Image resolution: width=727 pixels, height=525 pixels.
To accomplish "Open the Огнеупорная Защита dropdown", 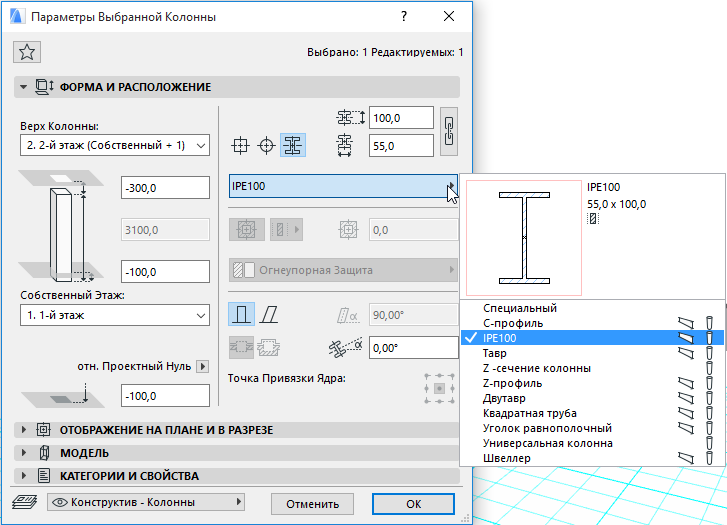I will pos(343,270).
